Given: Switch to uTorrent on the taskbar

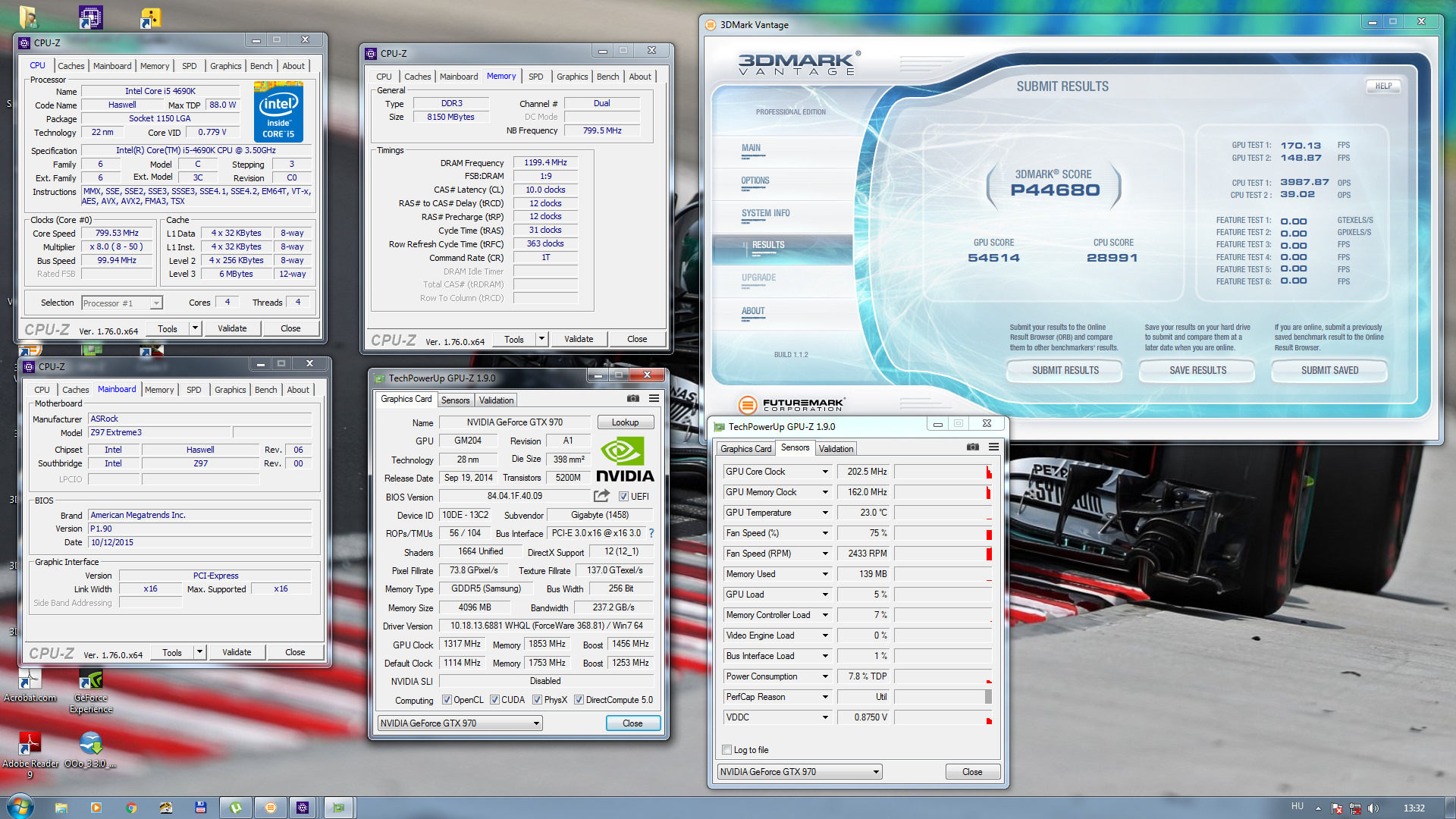Looking at the screenshot, I should (236, 808).
